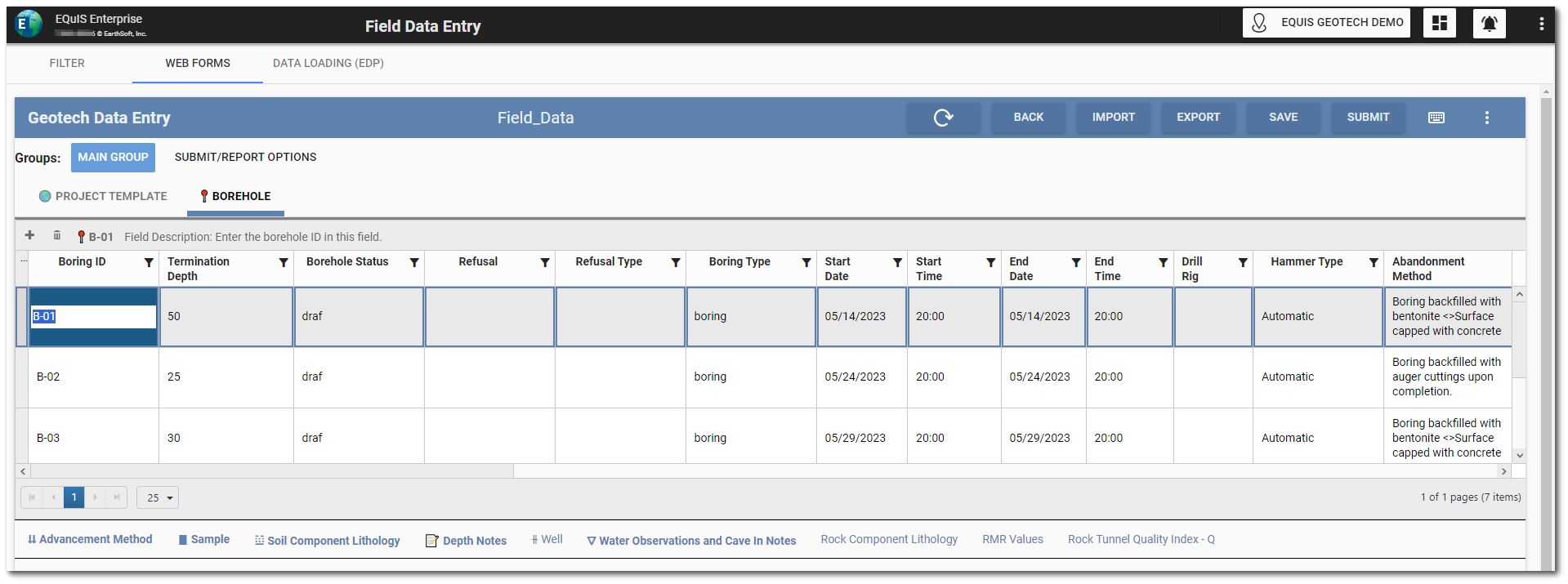
Task: Click the add row plus icon
Action: 30,236
